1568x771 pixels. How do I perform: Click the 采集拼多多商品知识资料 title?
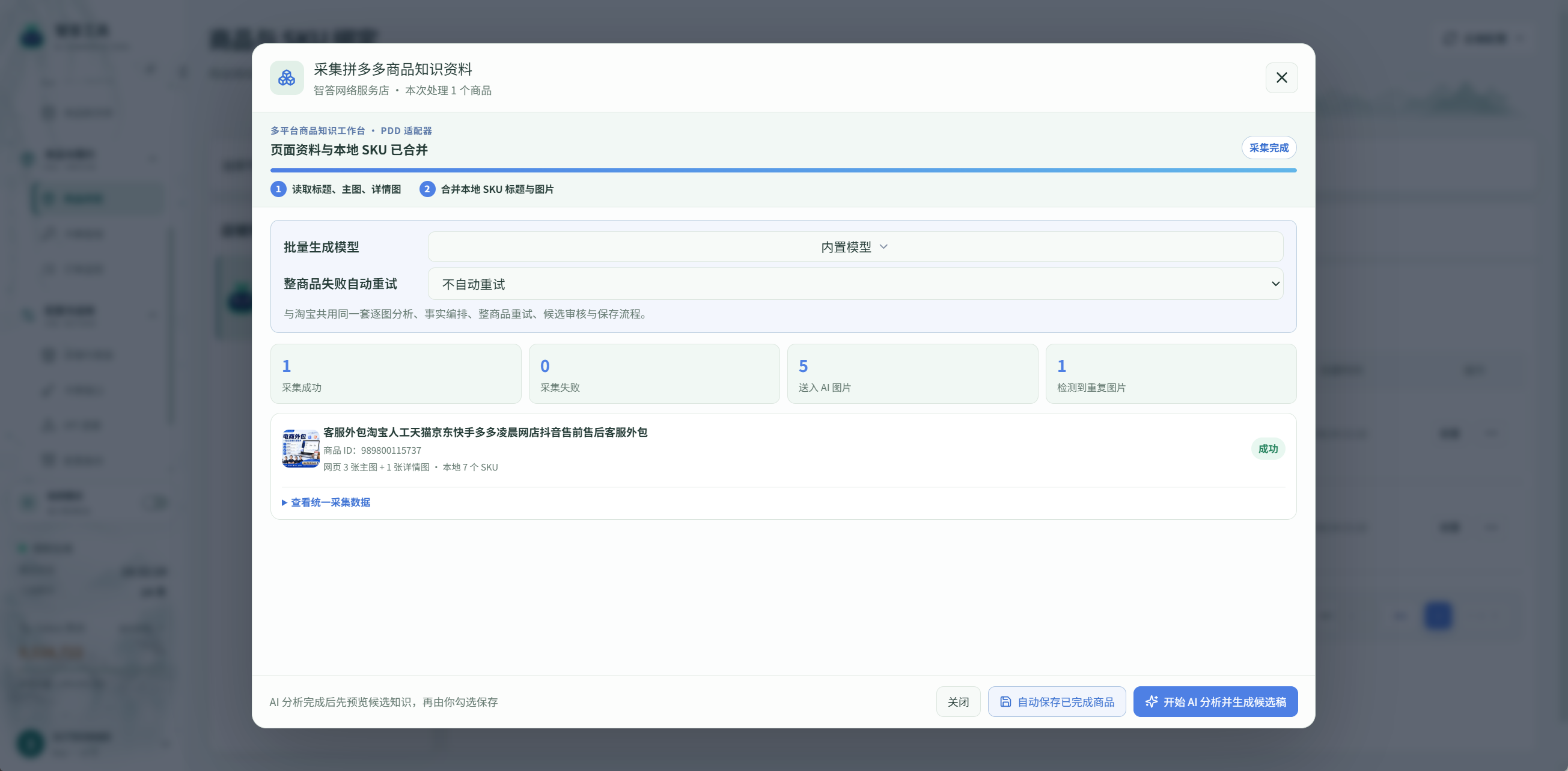pos(392,69)
